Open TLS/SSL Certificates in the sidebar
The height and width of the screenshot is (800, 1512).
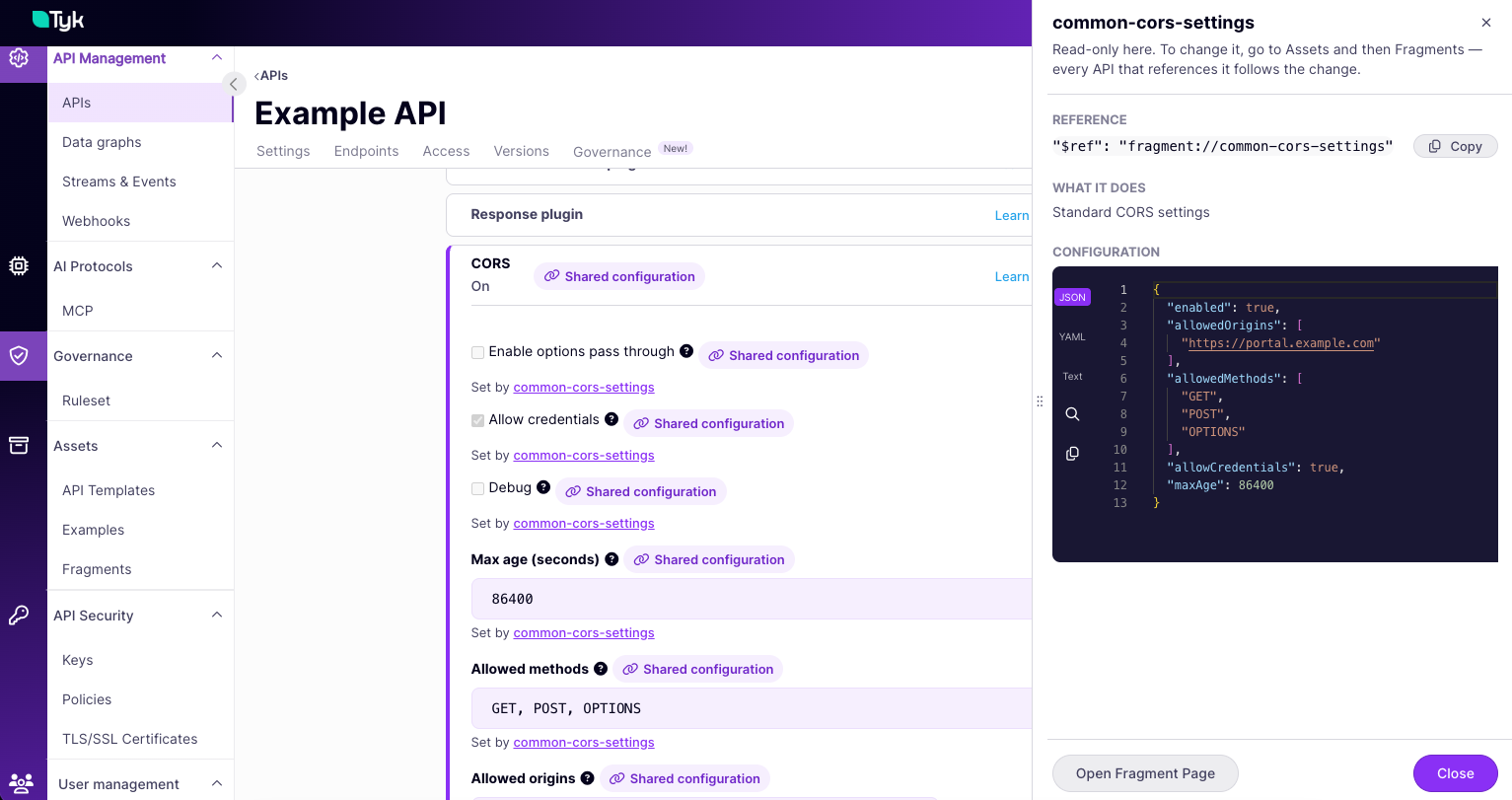tap(130, 739)
